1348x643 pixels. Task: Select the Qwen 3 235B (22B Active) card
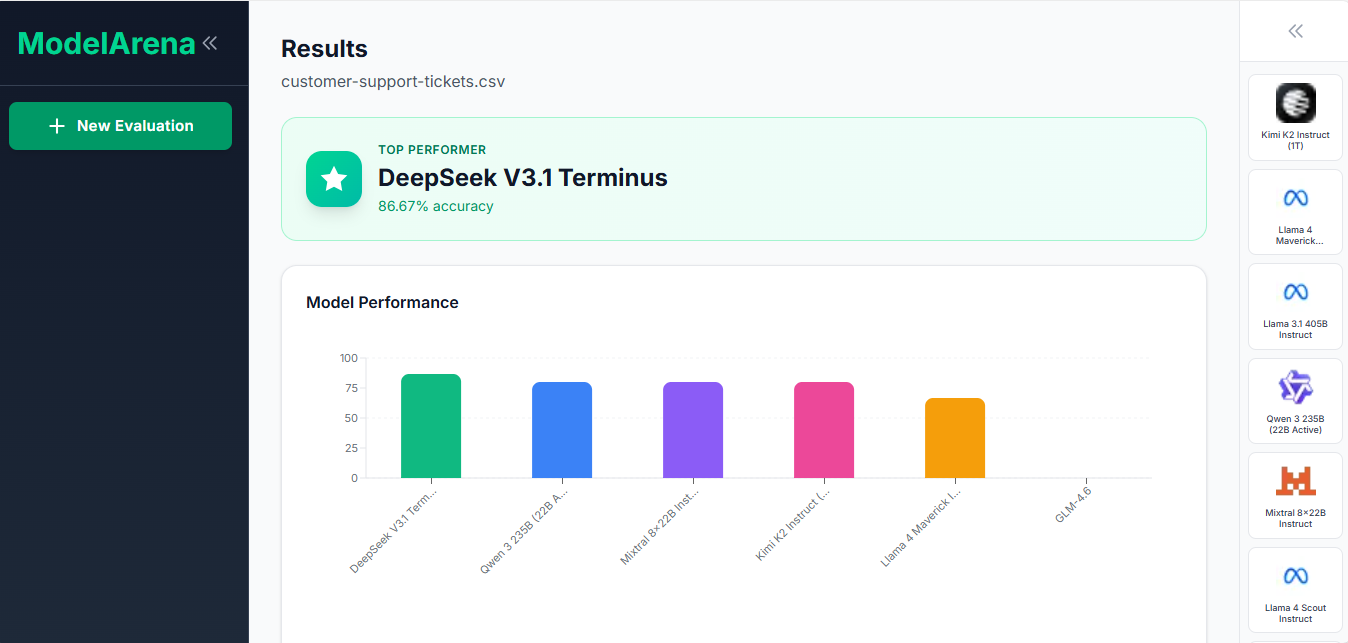pyautogui.click(x=1295, y=401)
